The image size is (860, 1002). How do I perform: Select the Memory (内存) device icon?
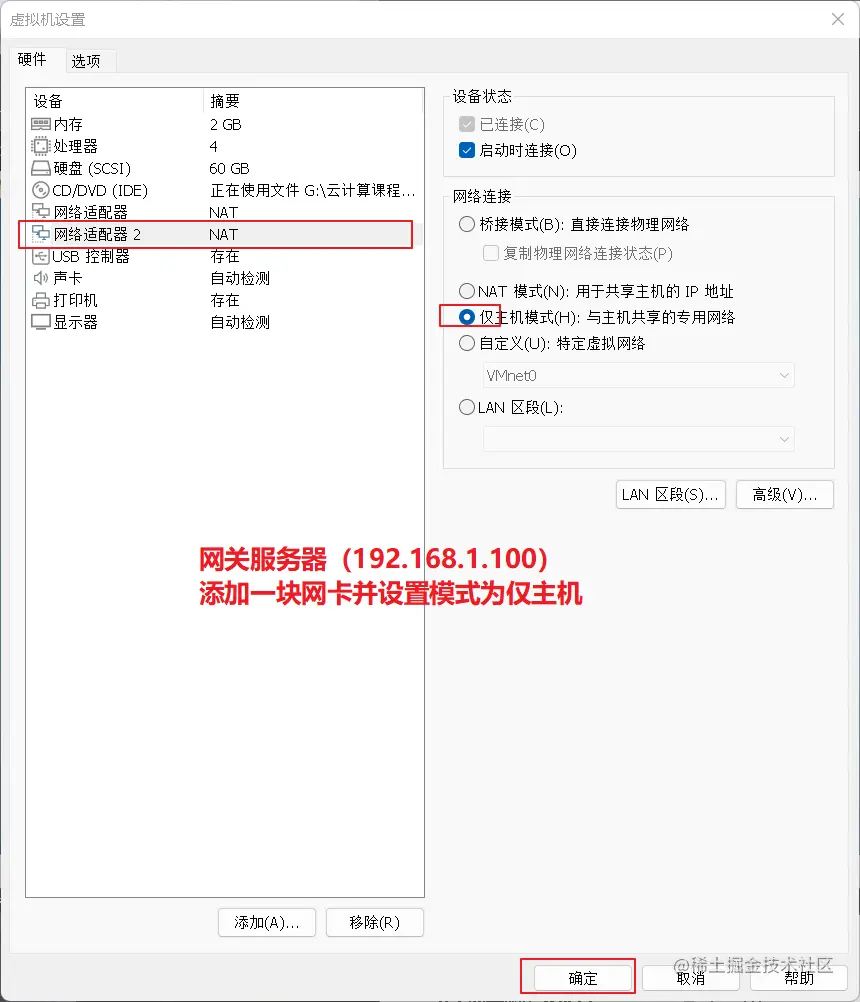pos(40,124)
